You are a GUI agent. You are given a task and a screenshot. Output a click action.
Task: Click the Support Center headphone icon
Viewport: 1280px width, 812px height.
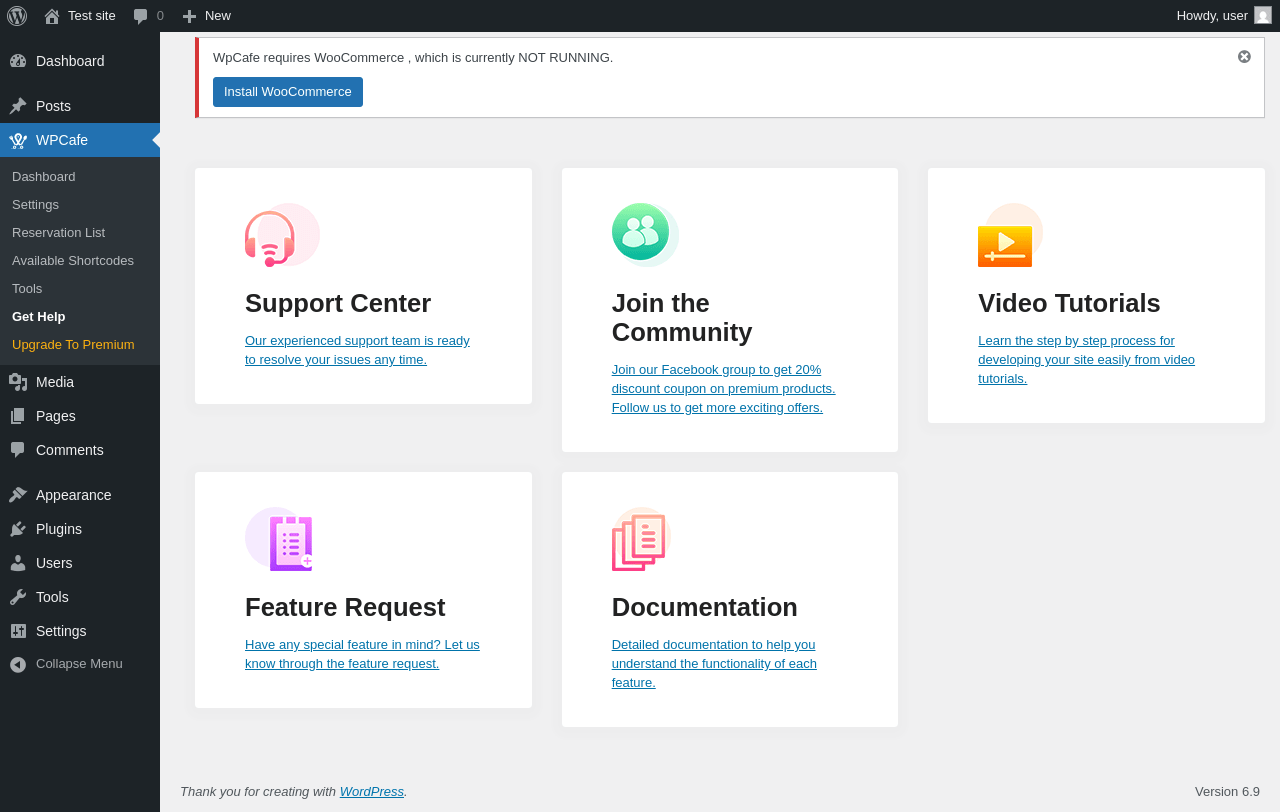click(x=270, y=238)
